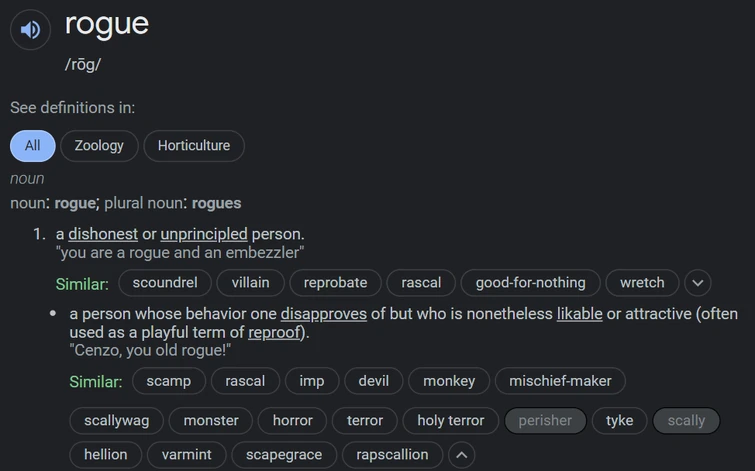Select the 'villain' synonym chip
Viewport: 755px width, 471px height.
250,283
